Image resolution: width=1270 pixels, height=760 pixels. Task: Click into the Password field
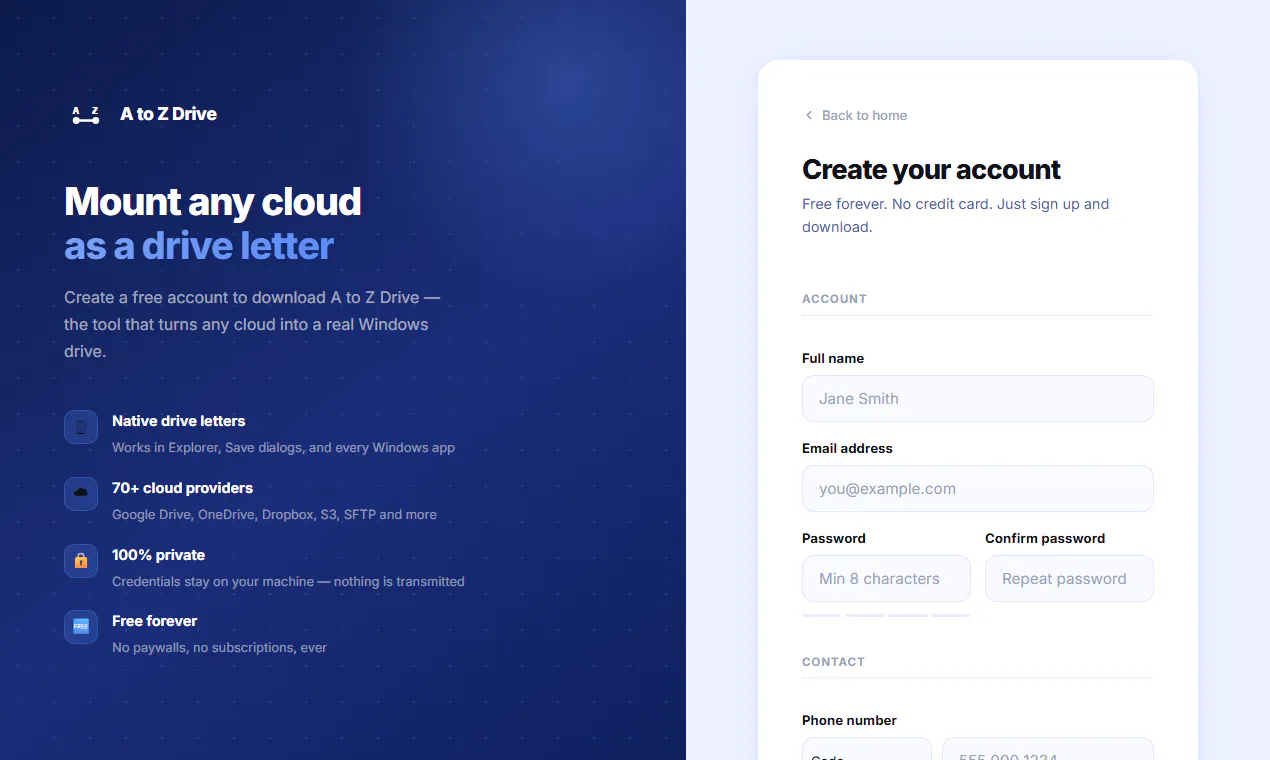[x=886, y=578]
